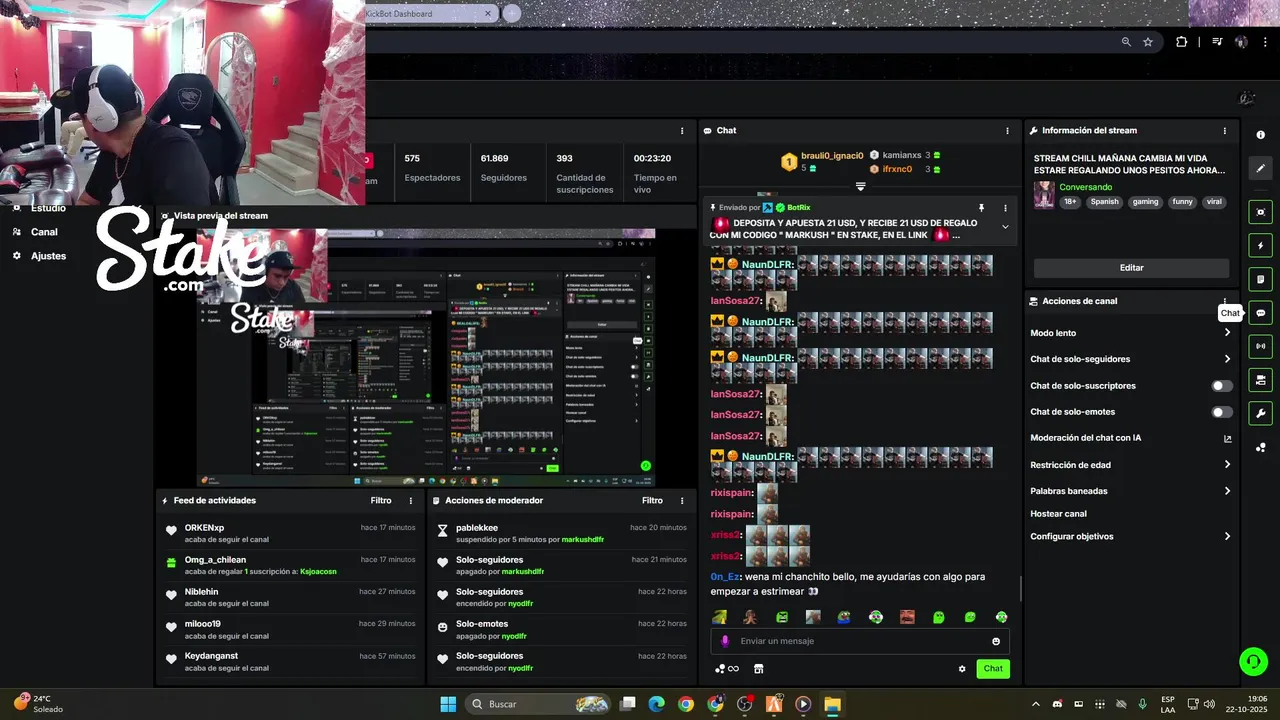The image size is (1280, 720).
Task: Toggle the lightning bolt panel icon in sidebar
Action: click(1261, 246)
